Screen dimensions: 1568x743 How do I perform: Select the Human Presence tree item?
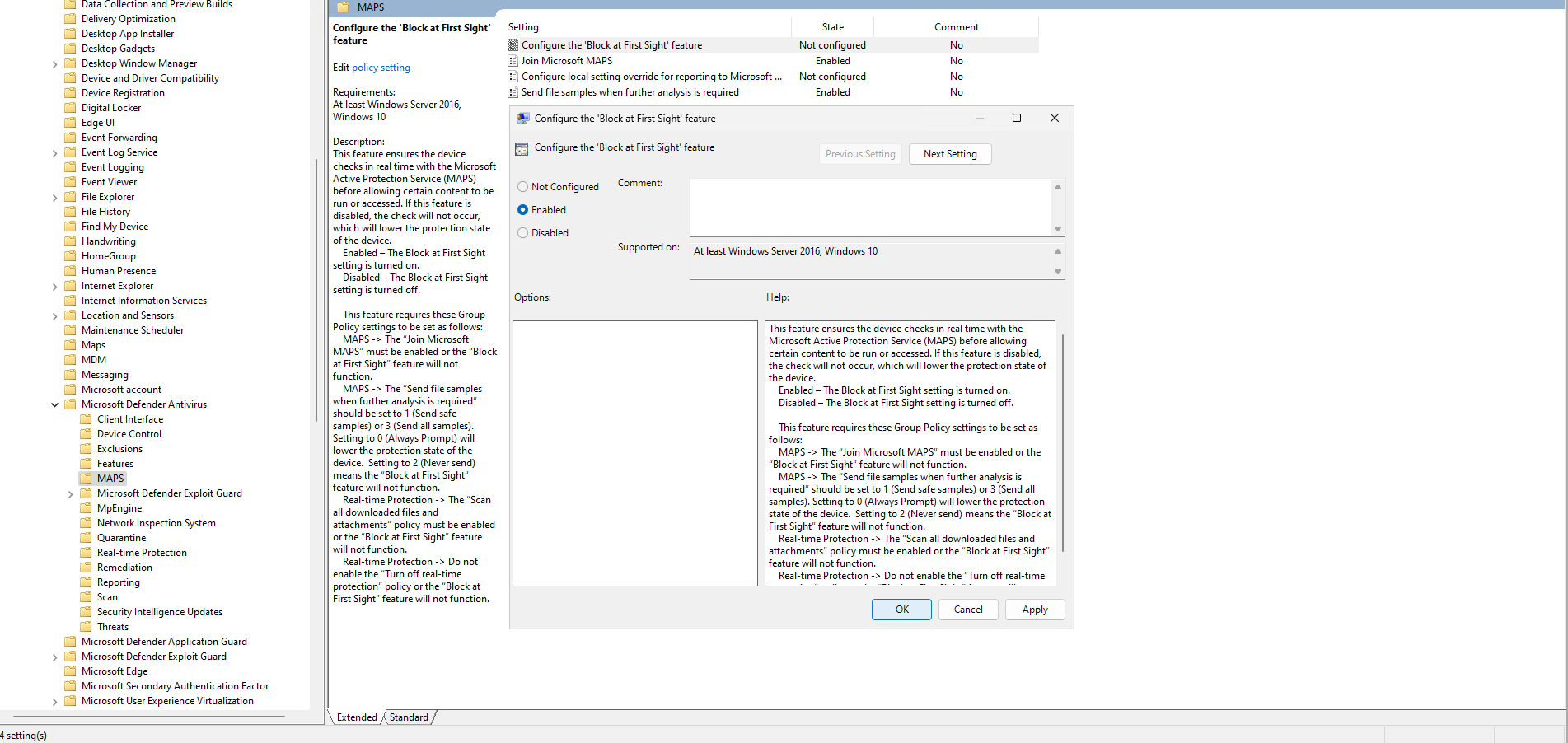coord(119,271)
